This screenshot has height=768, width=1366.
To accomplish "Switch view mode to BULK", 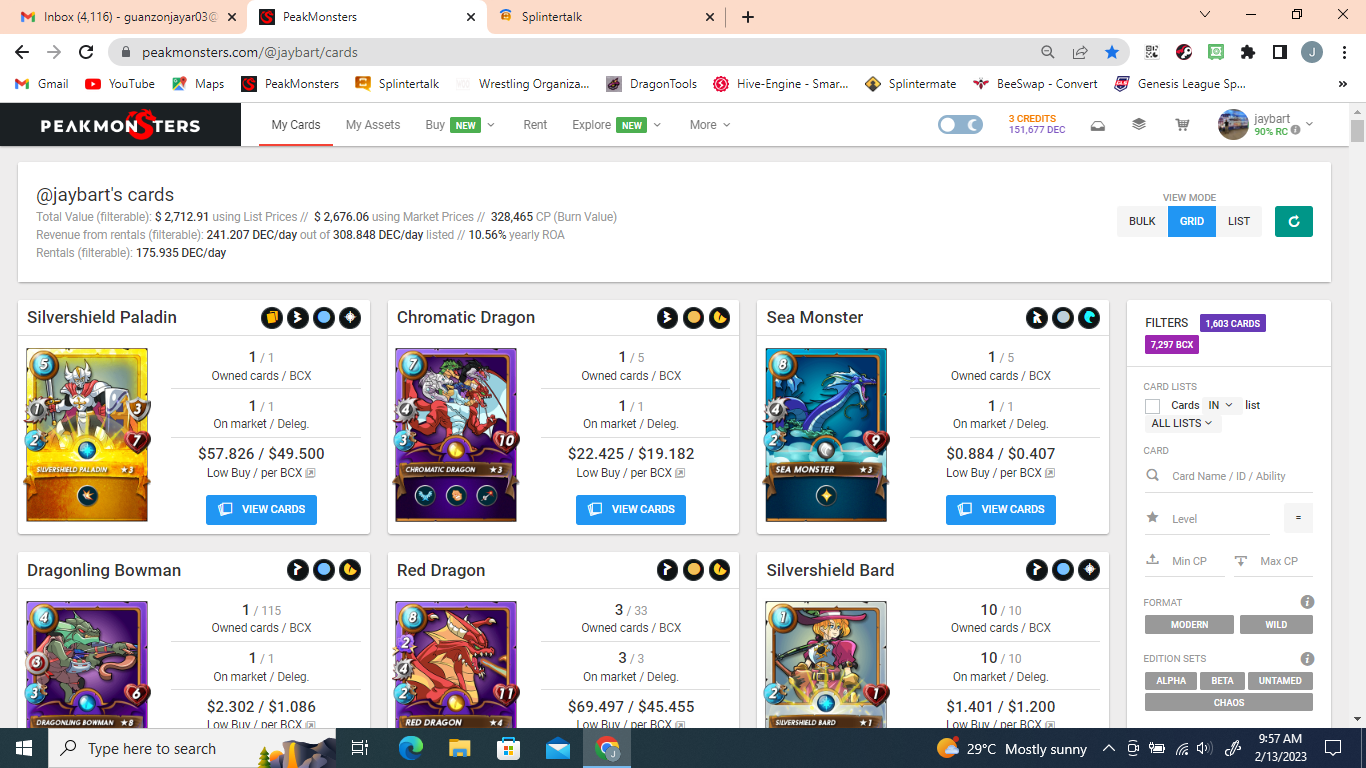I will (x=1142, y=221).
